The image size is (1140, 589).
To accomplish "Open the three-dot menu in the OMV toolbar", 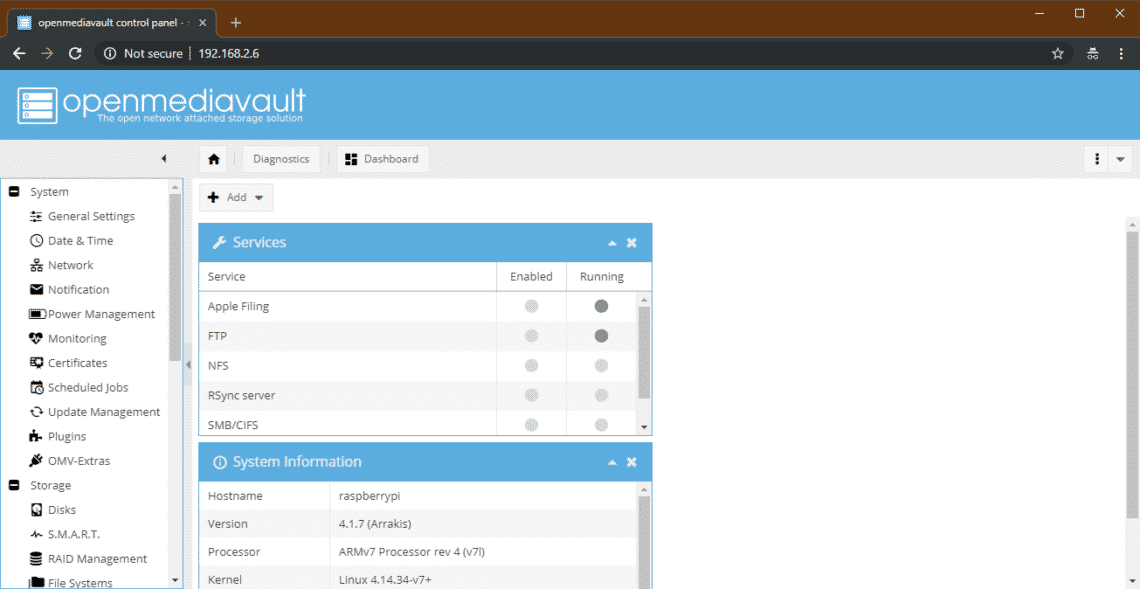I will 1096,159.
